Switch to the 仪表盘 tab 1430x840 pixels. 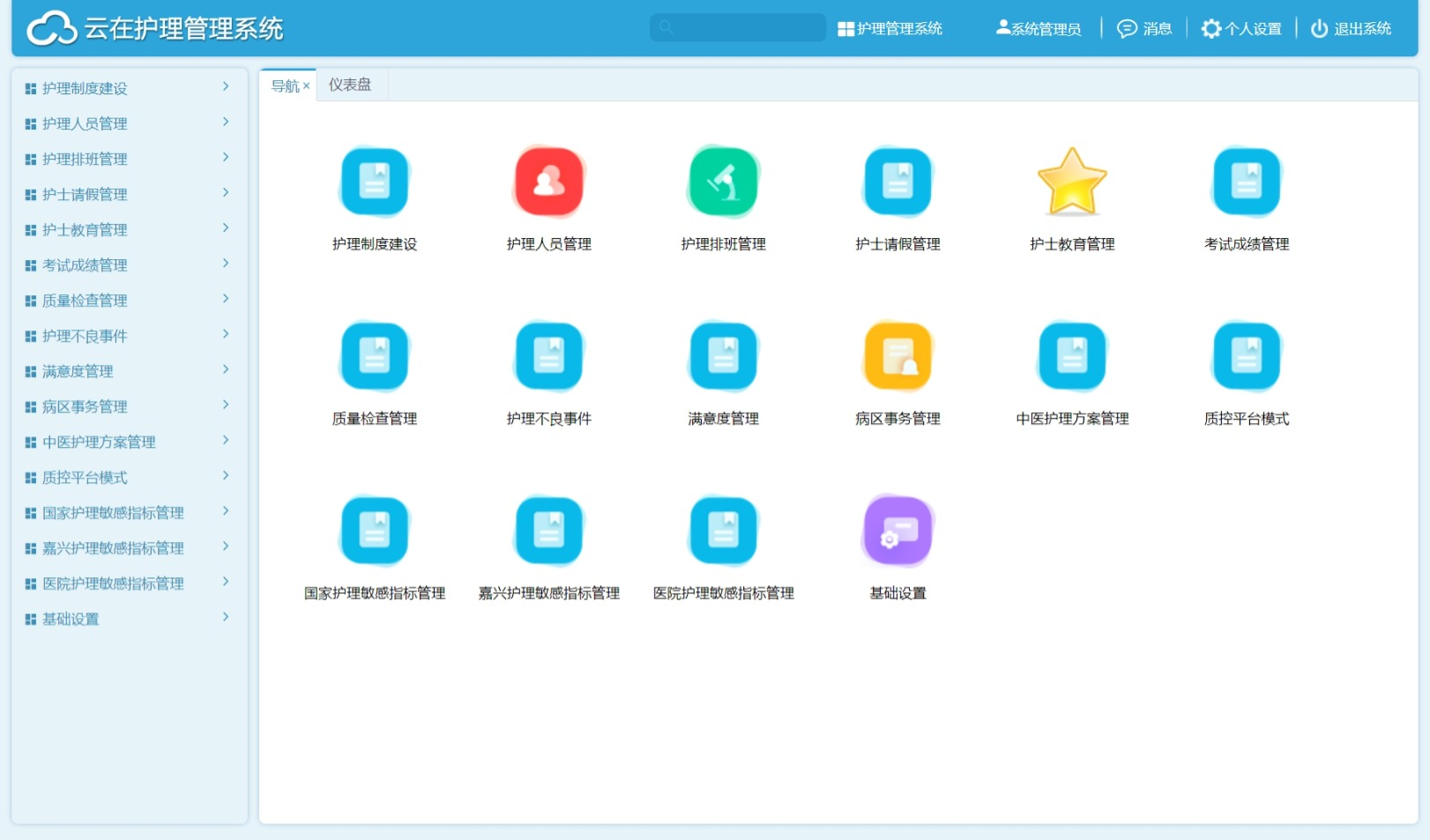350,85
